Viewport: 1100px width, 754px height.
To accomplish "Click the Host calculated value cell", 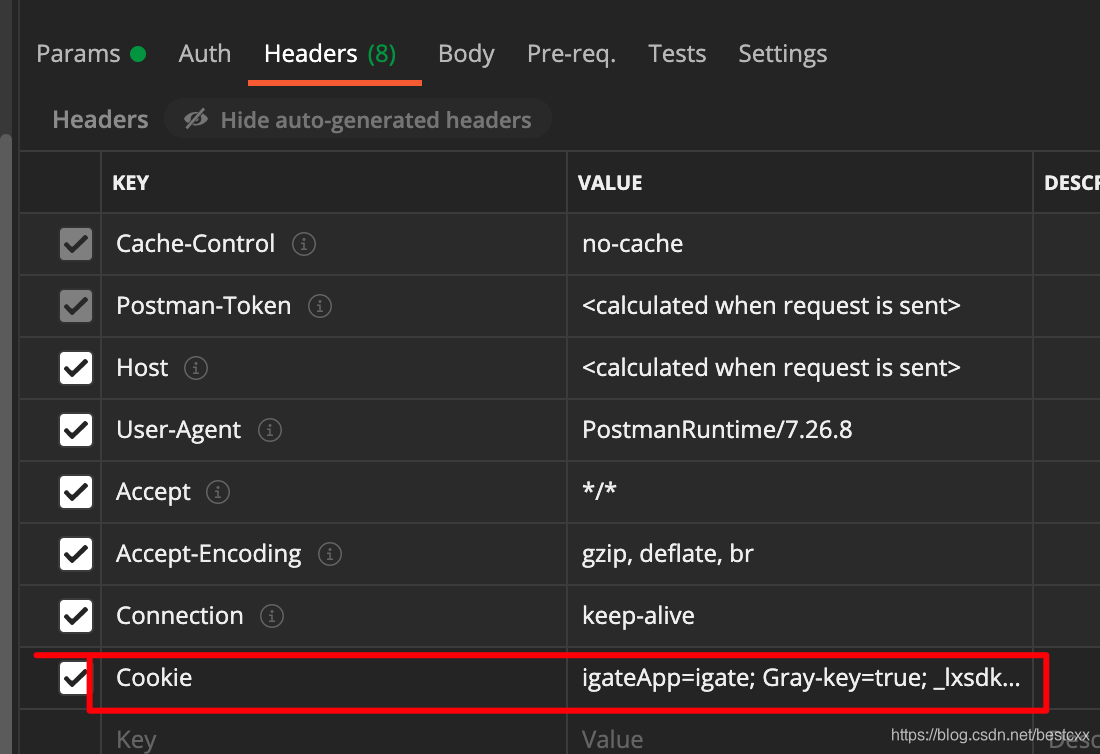I will coord(800,368).
